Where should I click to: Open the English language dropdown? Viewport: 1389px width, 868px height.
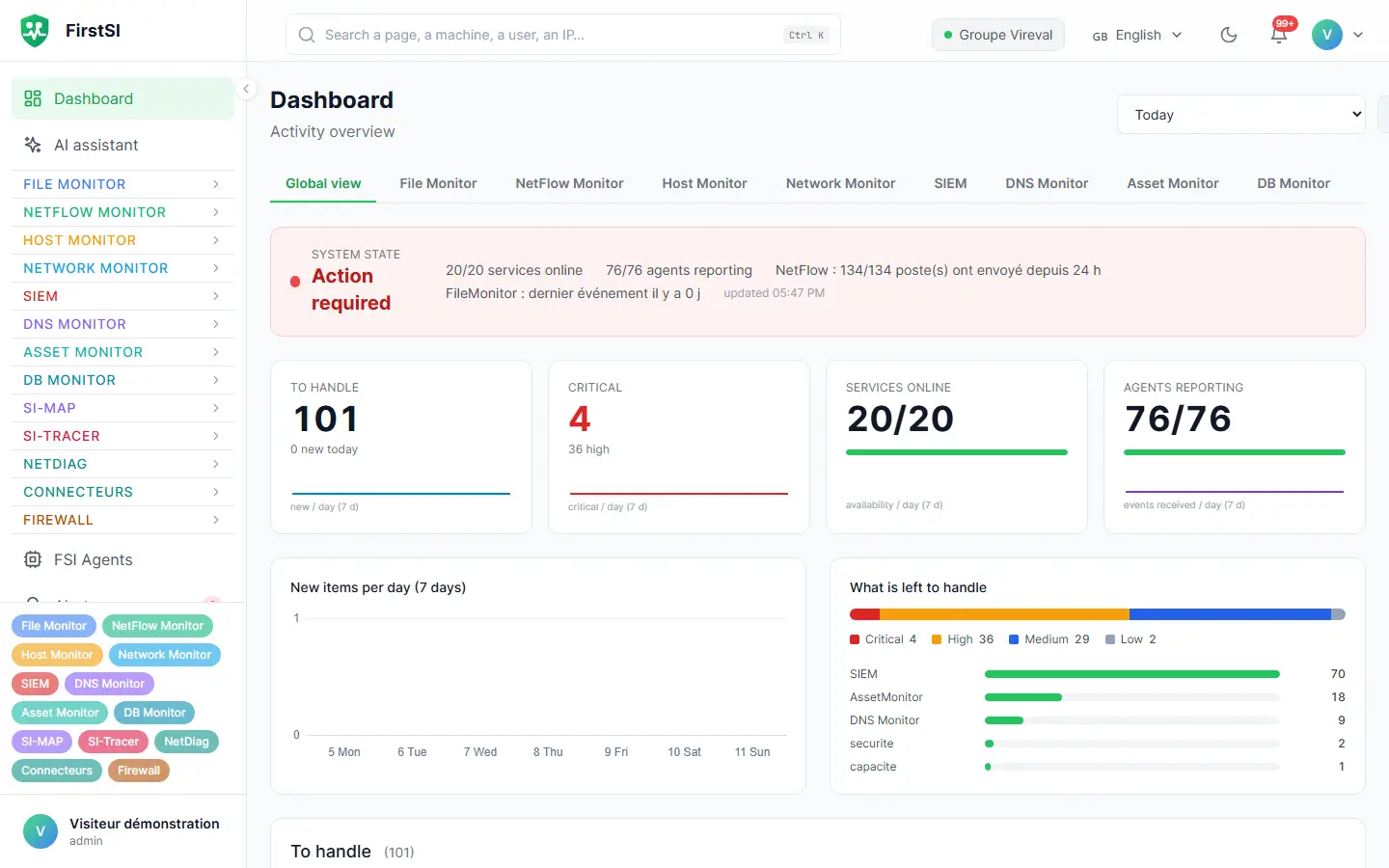pyautogui.click(x=1137, y=35)
